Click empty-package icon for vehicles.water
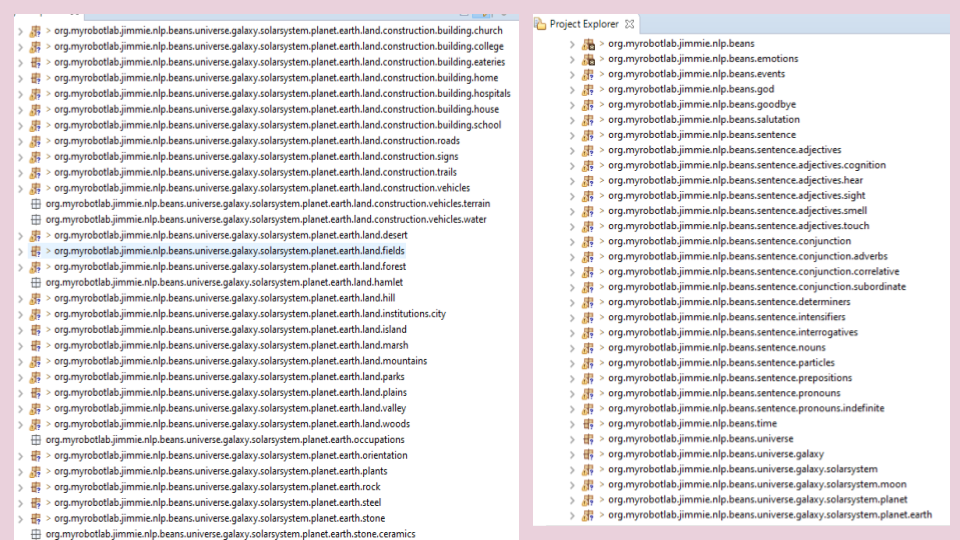960x540 pixels. click(36, 219)
